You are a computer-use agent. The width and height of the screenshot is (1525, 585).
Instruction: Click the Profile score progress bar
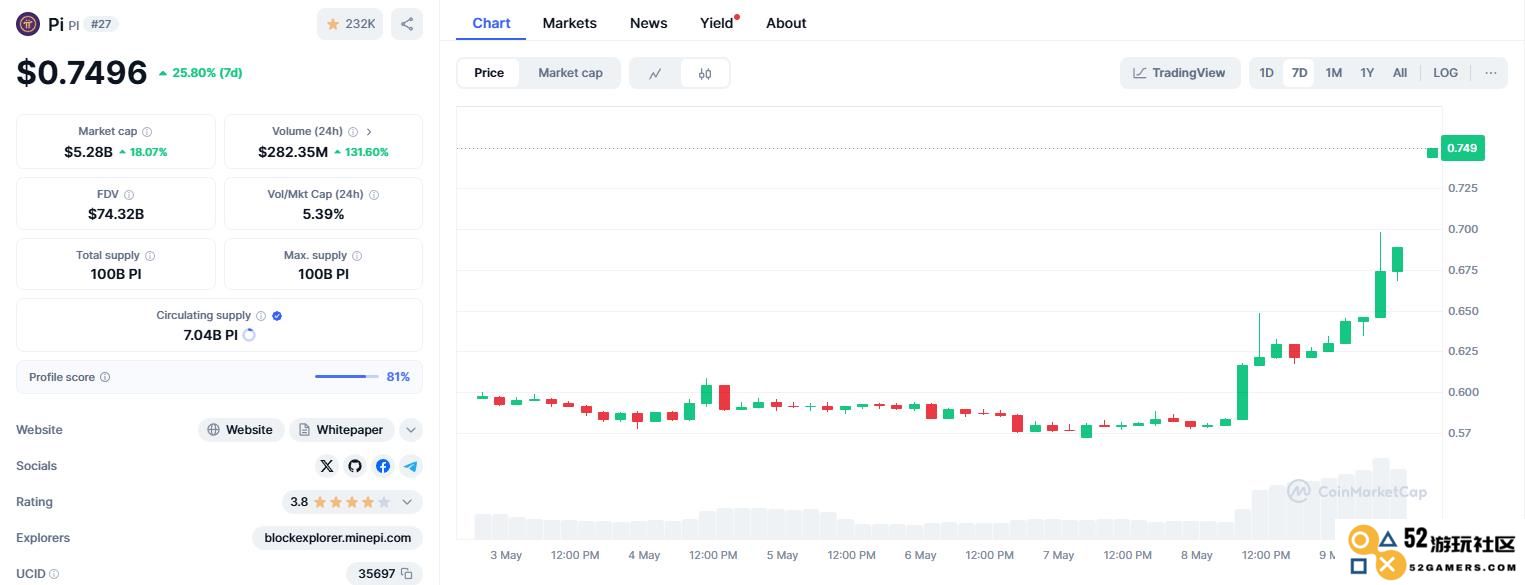347,377
